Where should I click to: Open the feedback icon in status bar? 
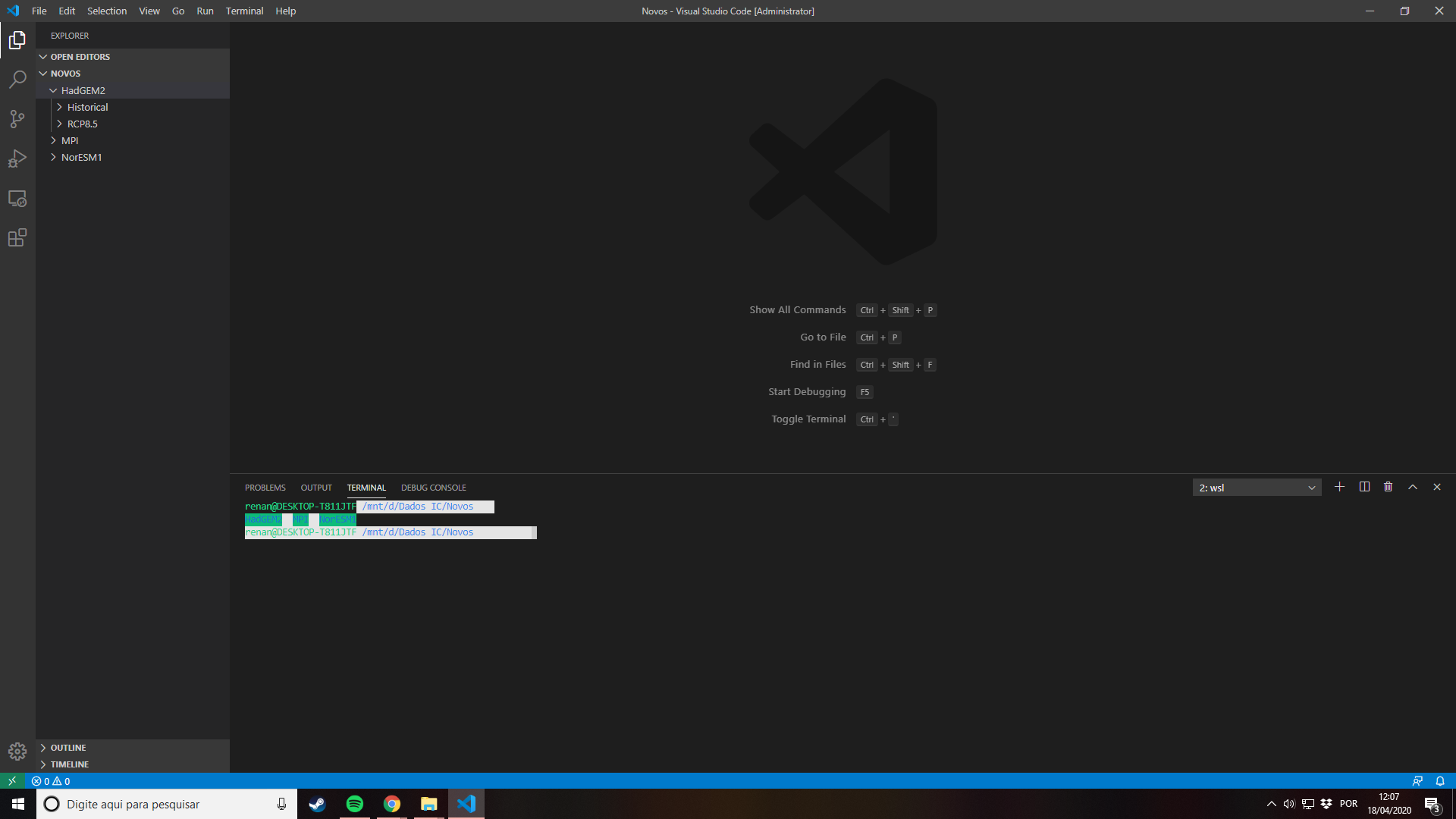coord(1417,780)
